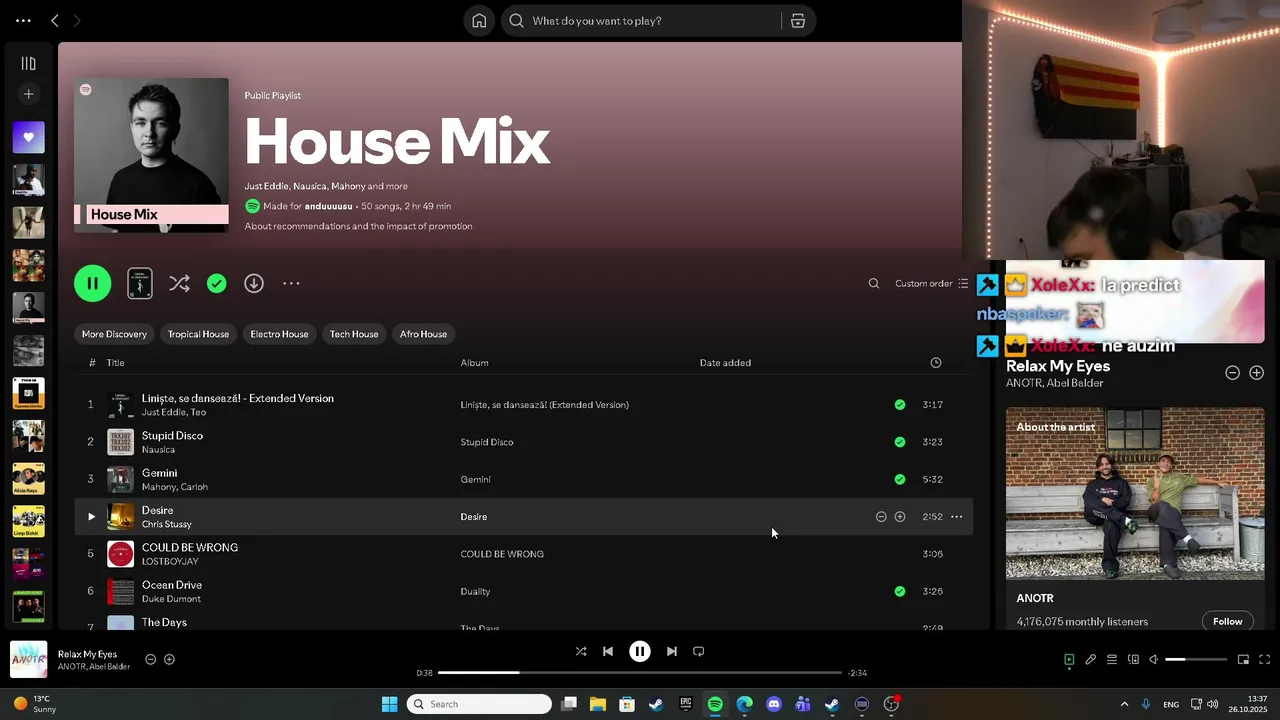Toggle shuffle for House Mix playlist
Screen dimensions: 1280x720
[x=179, y=283]
